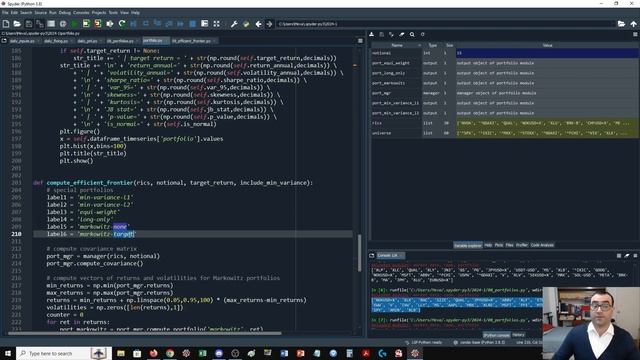
Task: Browse for a working directory folder icon
Action: point(621,24)
